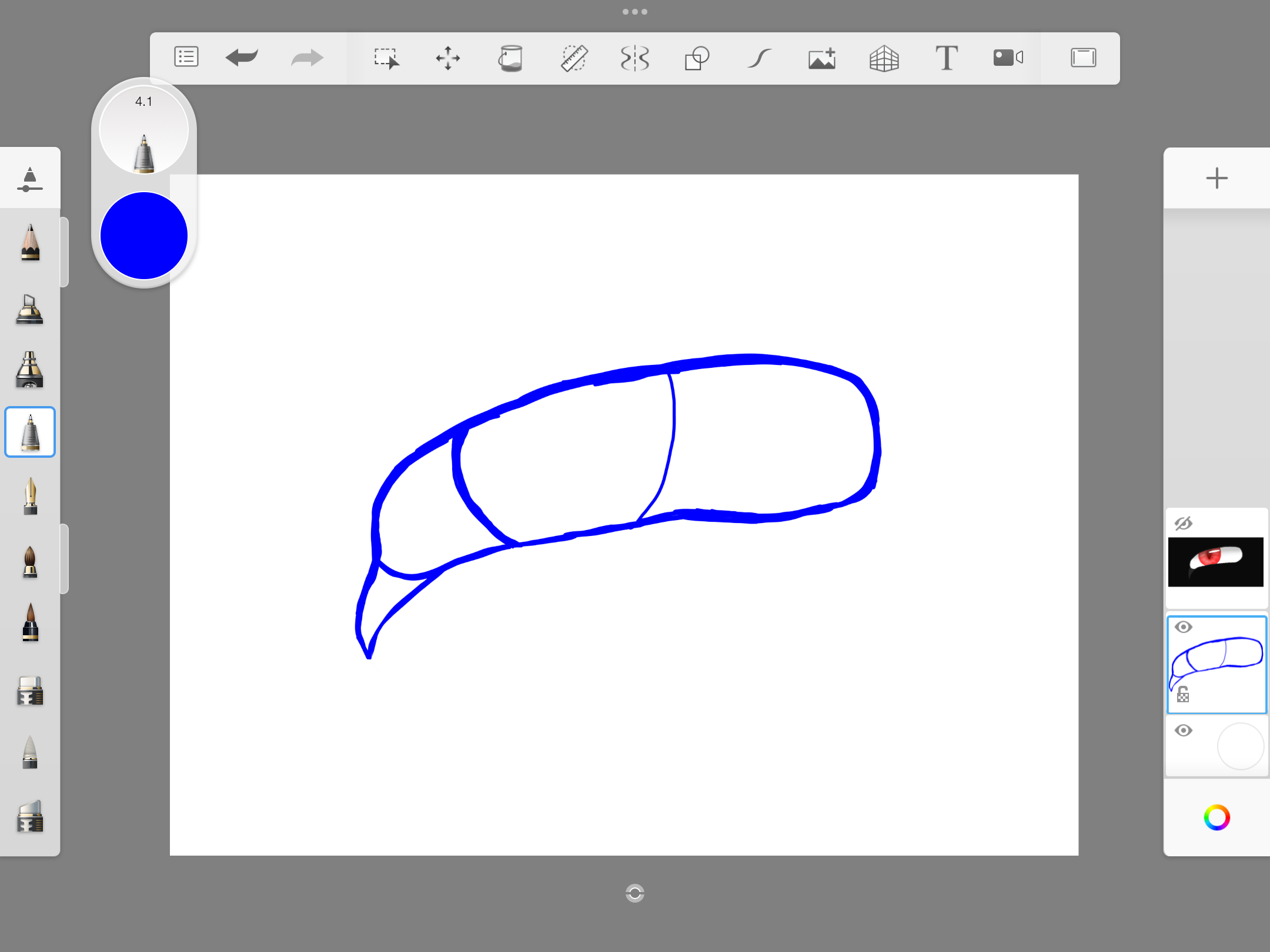Open the shapes drawing tool

[x=696, y=58]
